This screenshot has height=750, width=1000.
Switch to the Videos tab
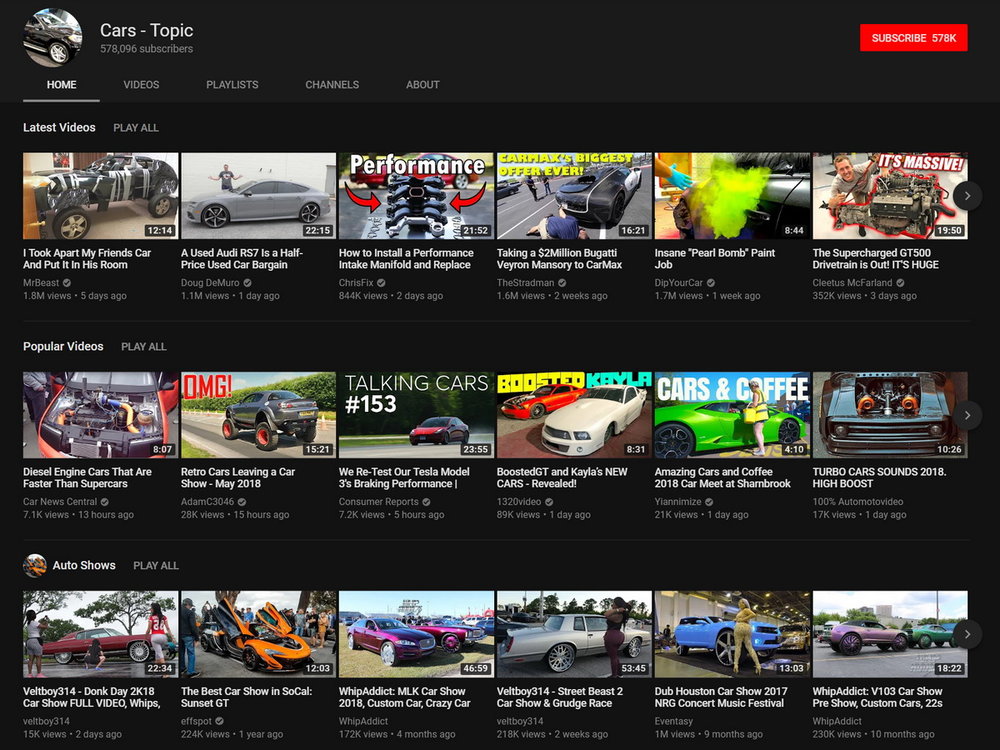(141, 85)
